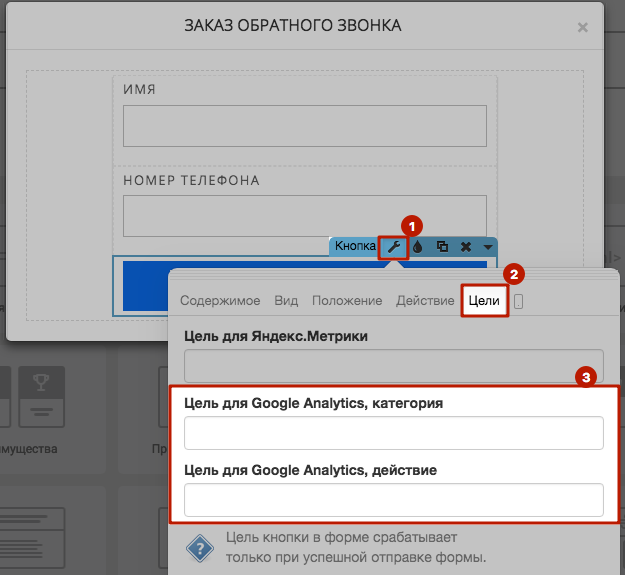Focus the Цель для Яндекс.Метрики field
The image size is (625, 575).
click(x=394, y=366)
